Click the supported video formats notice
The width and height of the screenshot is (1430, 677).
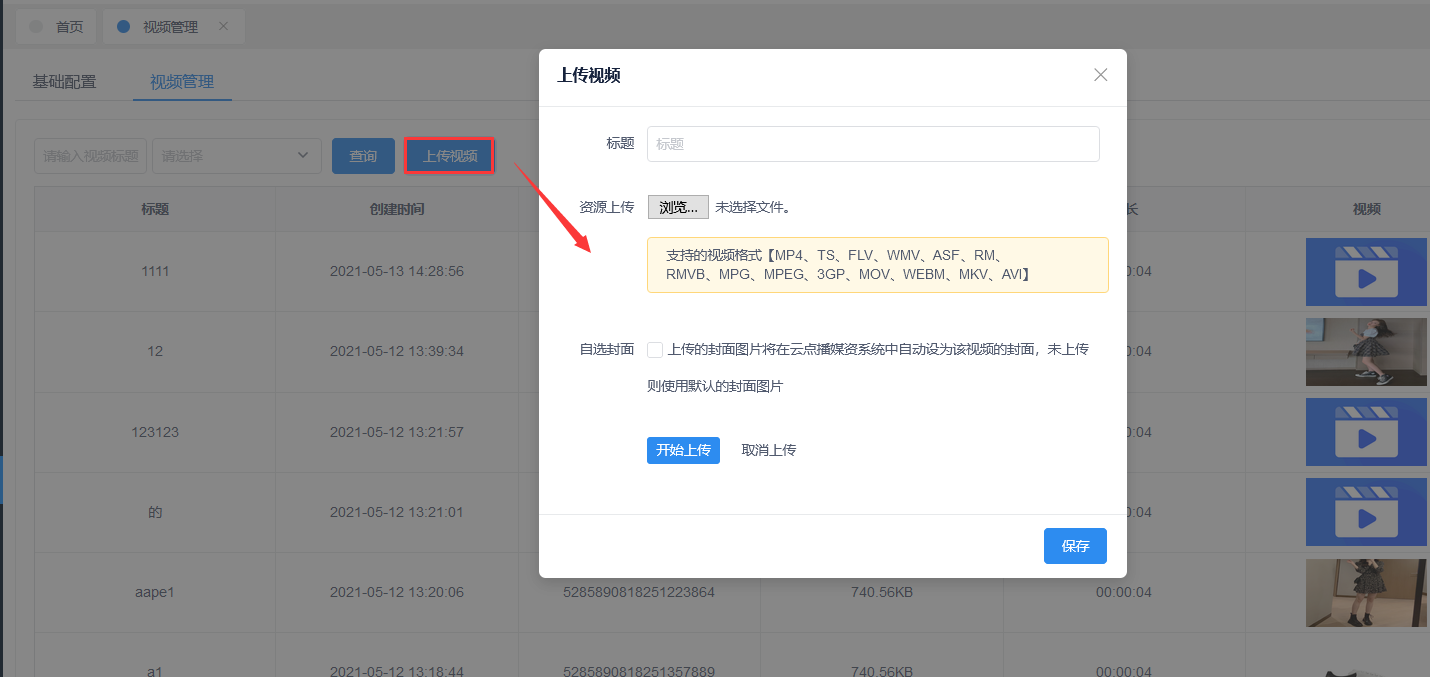click(878, 265)
